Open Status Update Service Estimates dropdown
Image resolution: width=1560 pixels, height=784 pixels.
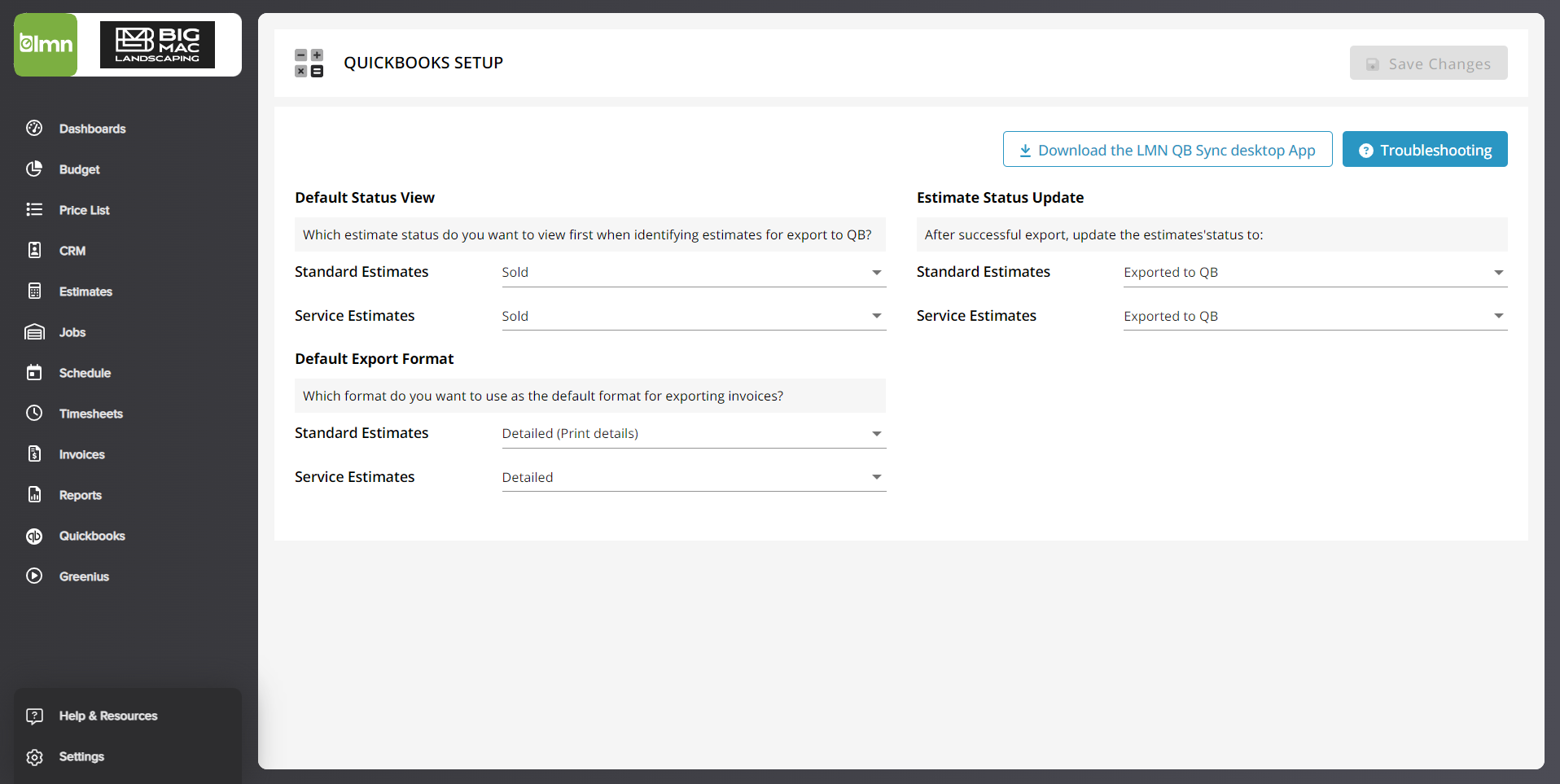1316,316
